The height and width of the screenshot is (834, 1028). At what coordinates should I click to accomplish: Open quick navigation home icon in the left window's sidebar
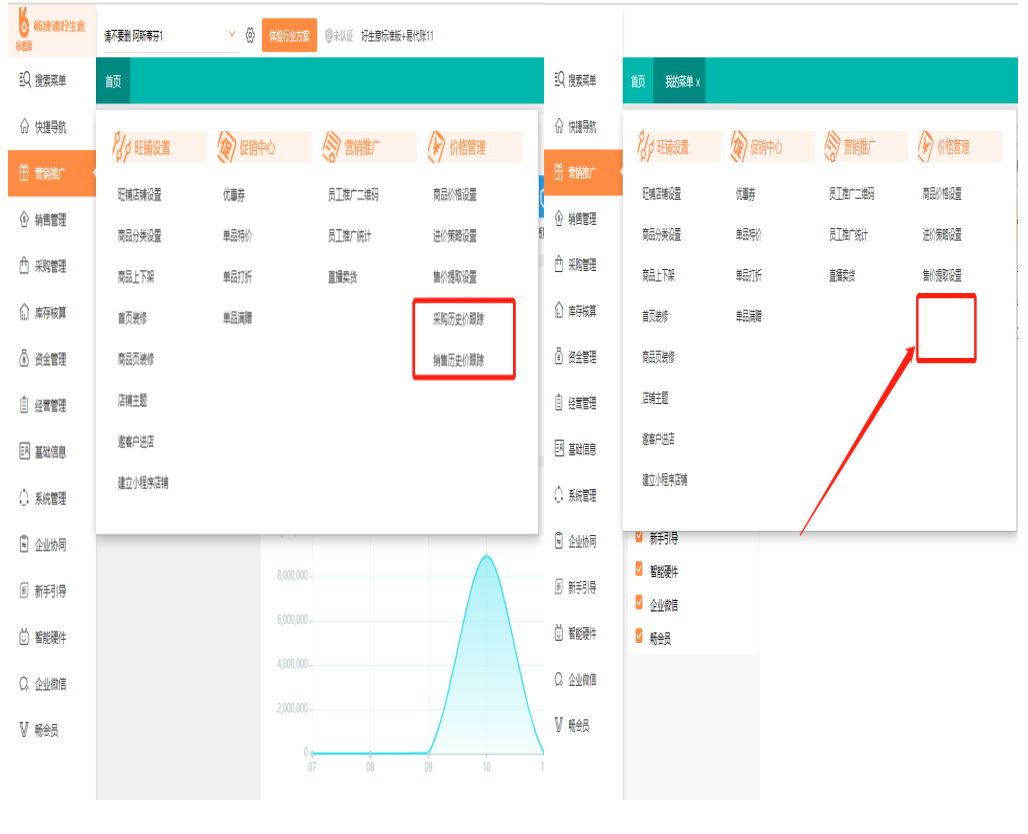pos(25,127)
